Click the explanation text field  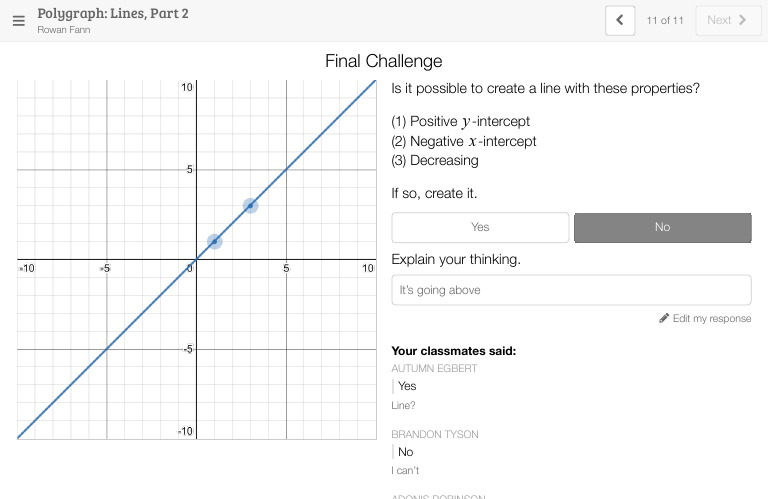tap(571, 290)
